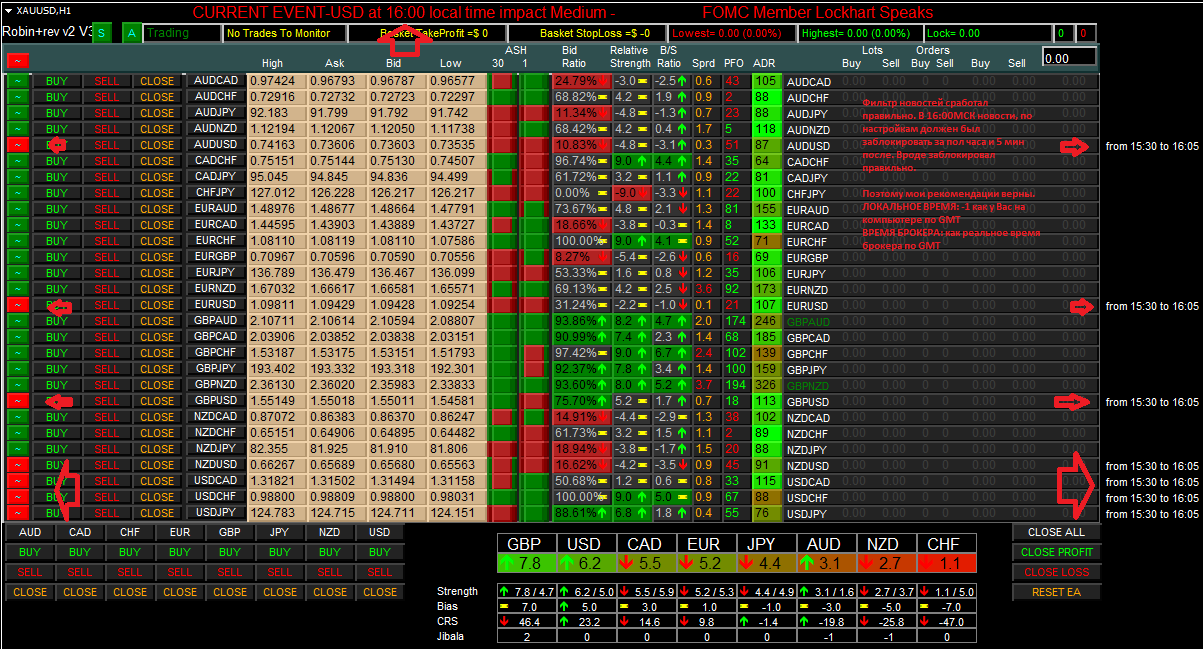Select the AUDNZD pair button beside the CLOSE column
Image resolution: width=1203 pixels, height=649 pixels.
216,129
